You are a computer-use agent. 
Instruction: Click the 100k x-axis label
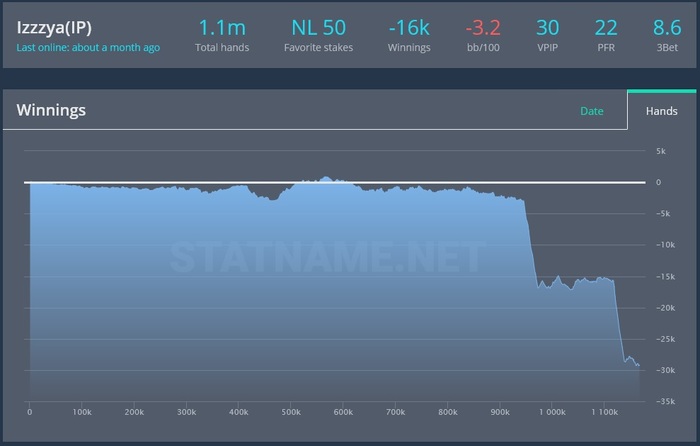pyautogui.click(x=82, y=412)
